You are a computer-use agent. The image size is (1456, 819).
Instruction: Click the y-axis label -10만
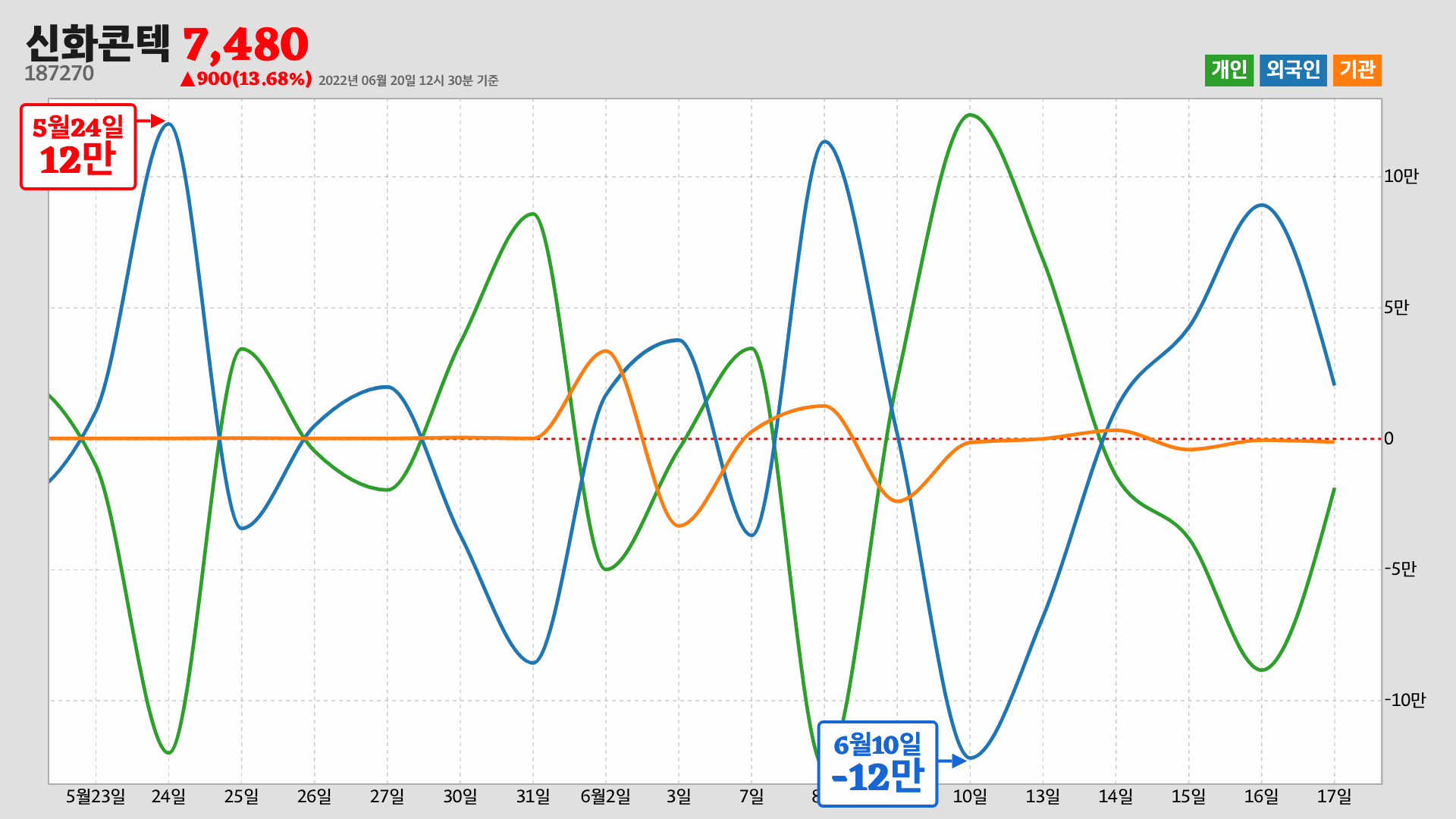point(1404,700)
